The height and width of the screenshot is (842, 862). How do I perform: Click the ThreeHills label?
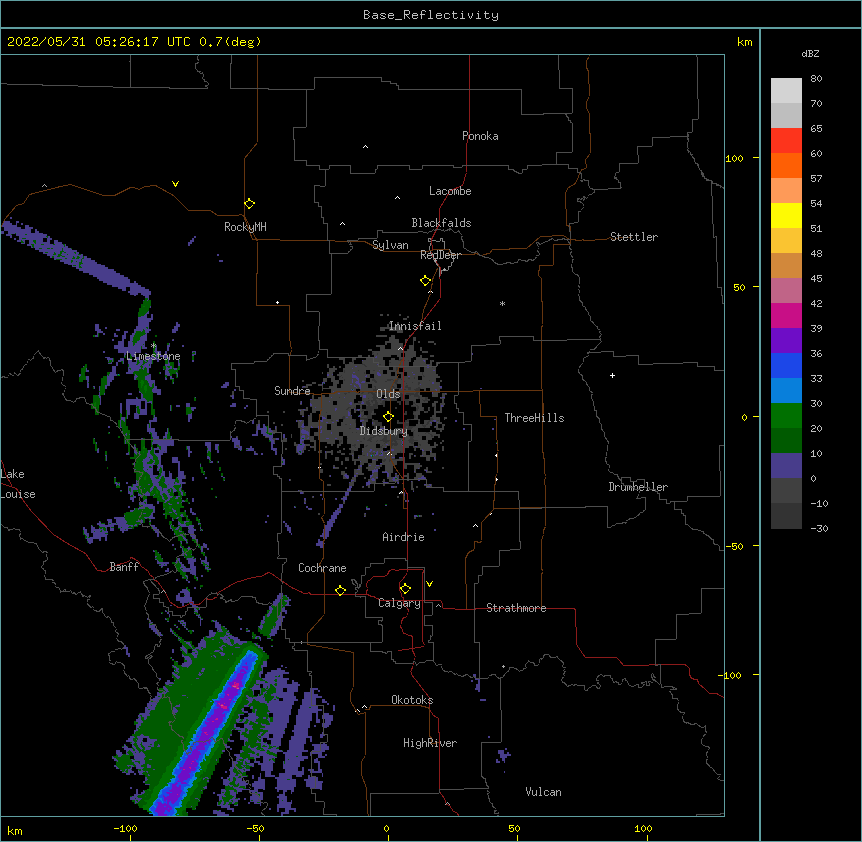click(534, 418)
